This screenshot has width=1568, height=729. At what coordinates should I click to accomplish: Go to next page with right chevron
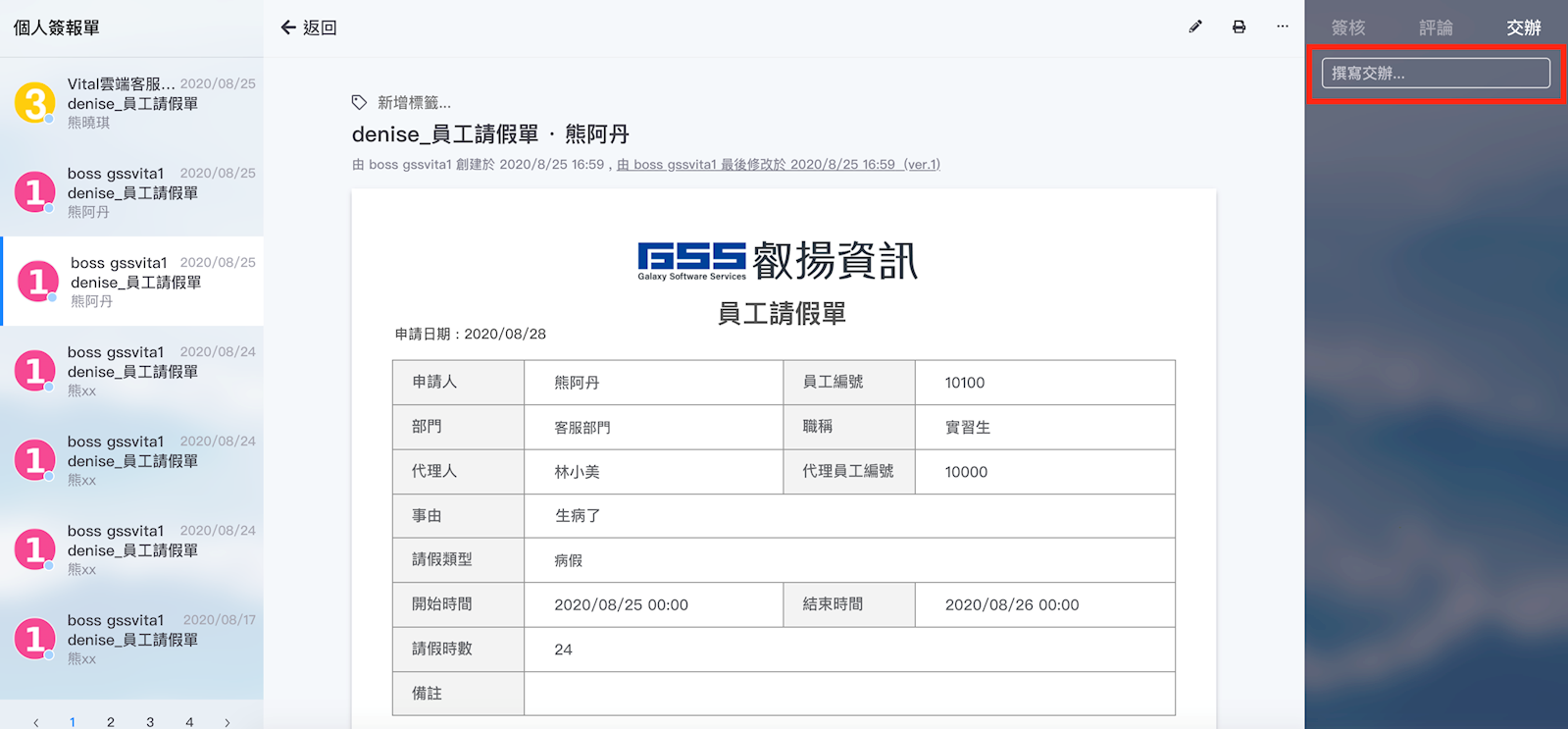pos(228,722)
